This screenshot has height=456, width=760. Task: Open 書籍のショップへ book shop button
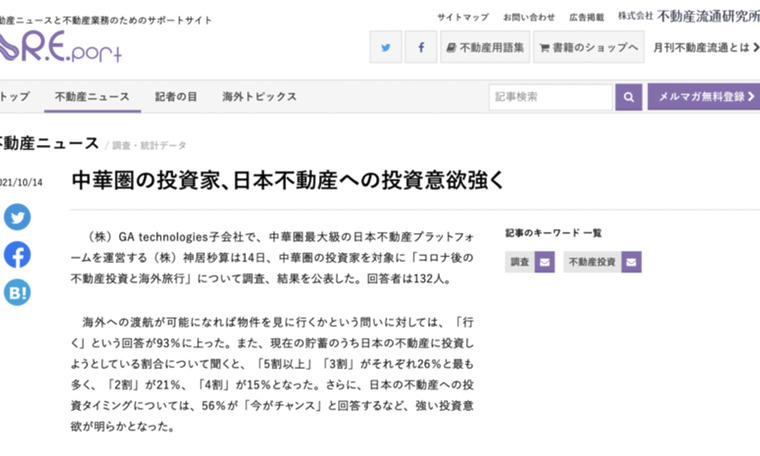pyautogui.click(x=587, y=47)
